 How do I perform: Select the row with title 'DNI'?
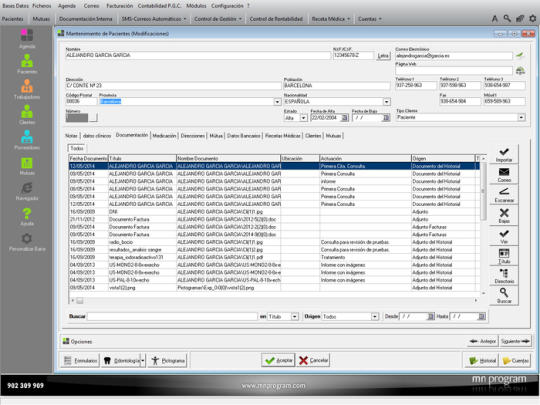[274, 212]
